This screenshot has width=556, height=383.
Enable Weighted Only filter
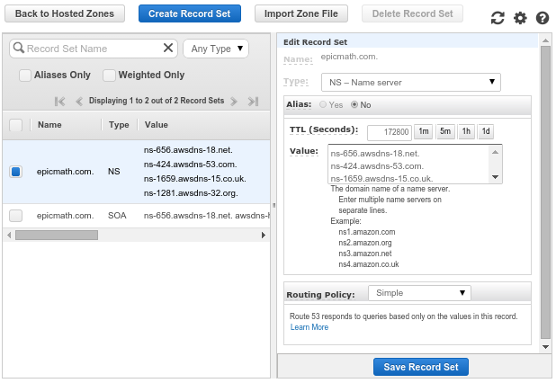click(109, 75)
